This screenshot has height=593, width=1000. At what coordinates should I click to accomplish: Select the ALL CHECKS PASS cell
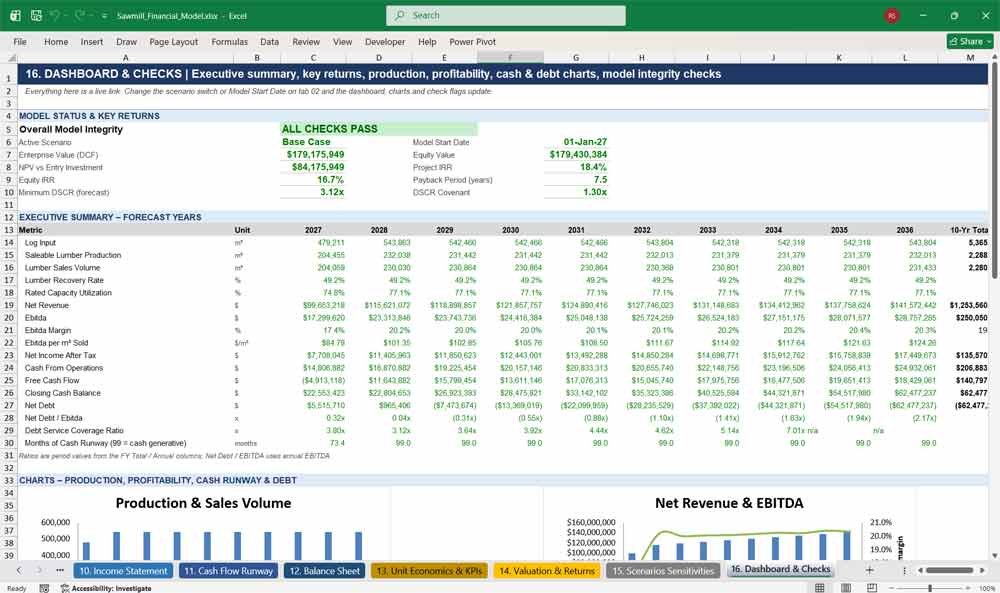pyautogui.click(x=379, y=129)
